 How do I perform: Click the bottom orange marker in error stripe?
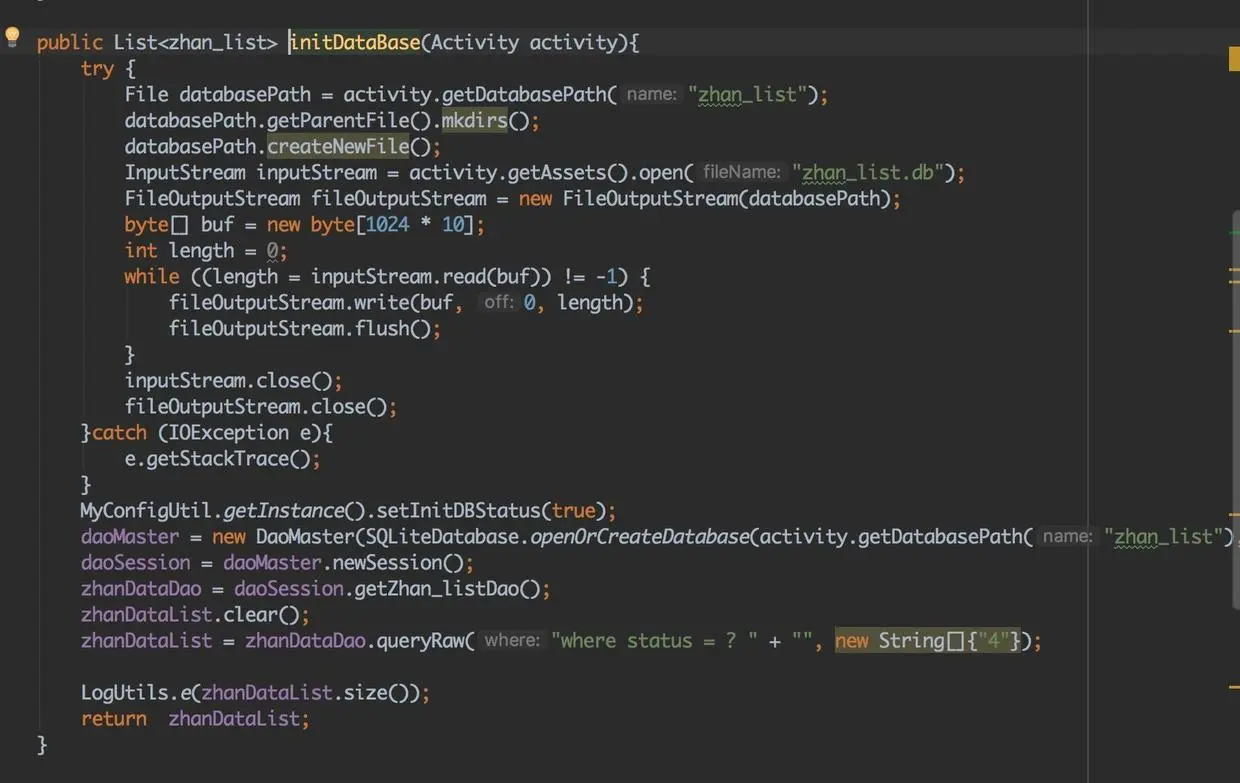pos(1234,687)
